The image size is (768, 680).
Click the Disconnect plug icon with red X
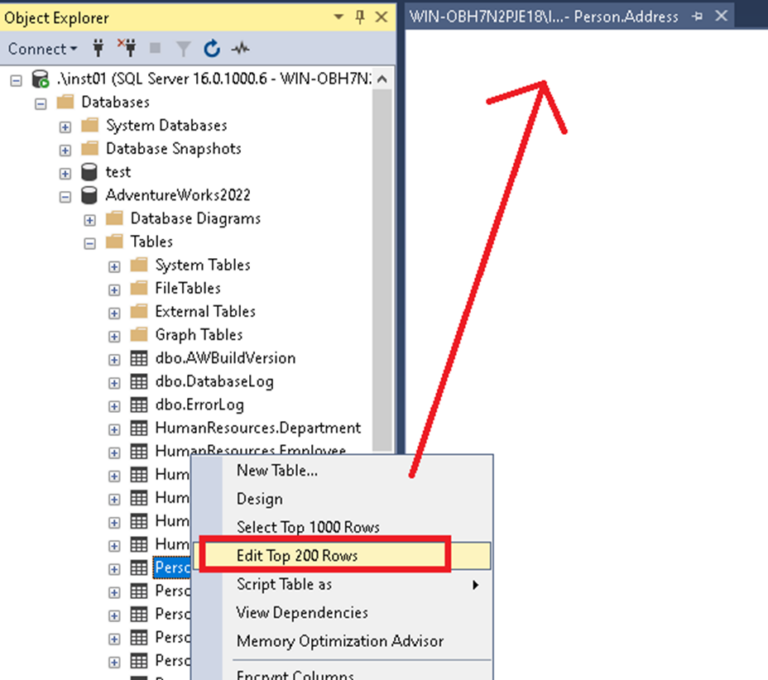point(126,48)
